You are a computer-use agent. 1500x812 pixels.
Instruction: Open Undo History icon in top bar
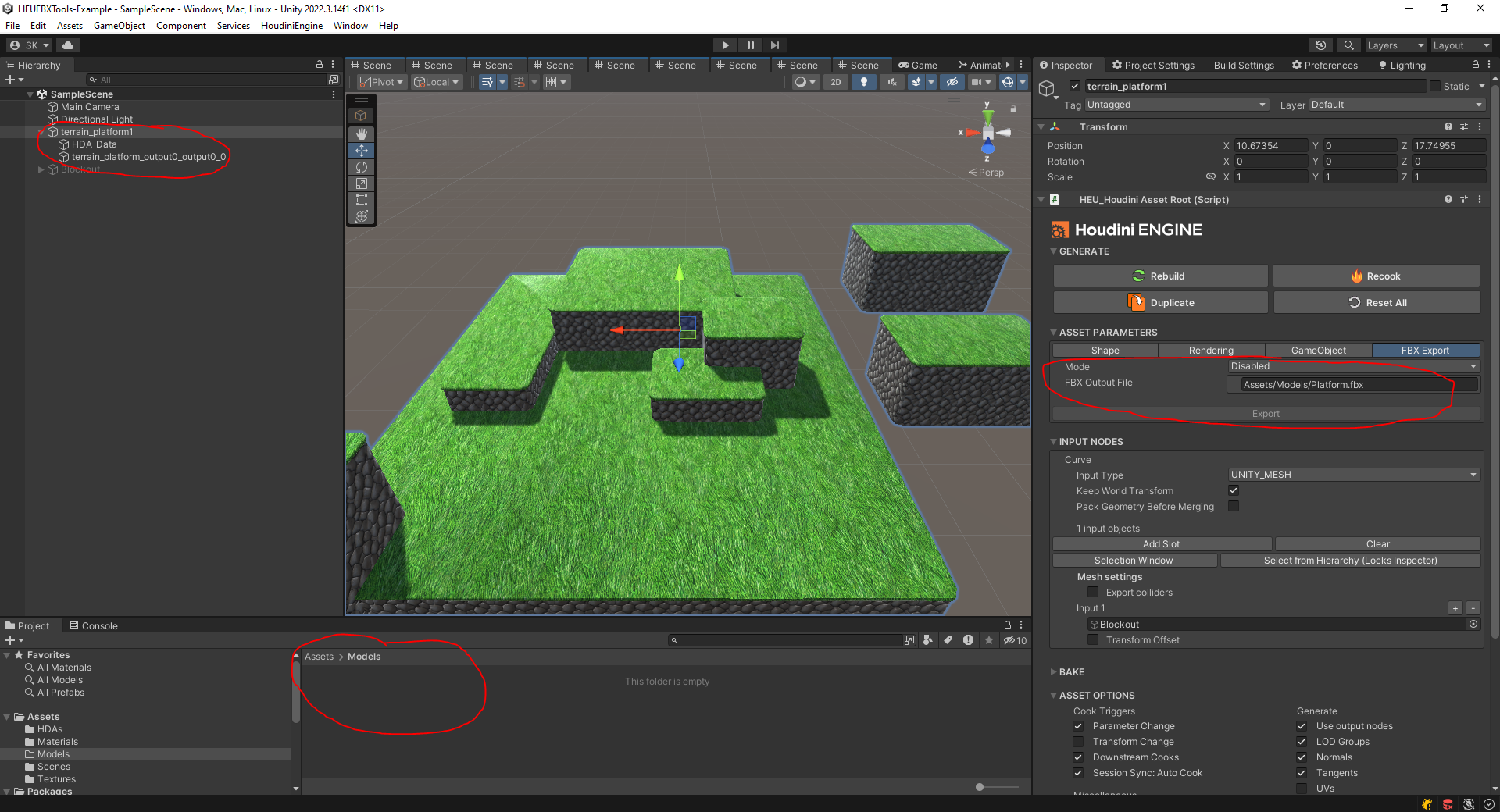1321,45
